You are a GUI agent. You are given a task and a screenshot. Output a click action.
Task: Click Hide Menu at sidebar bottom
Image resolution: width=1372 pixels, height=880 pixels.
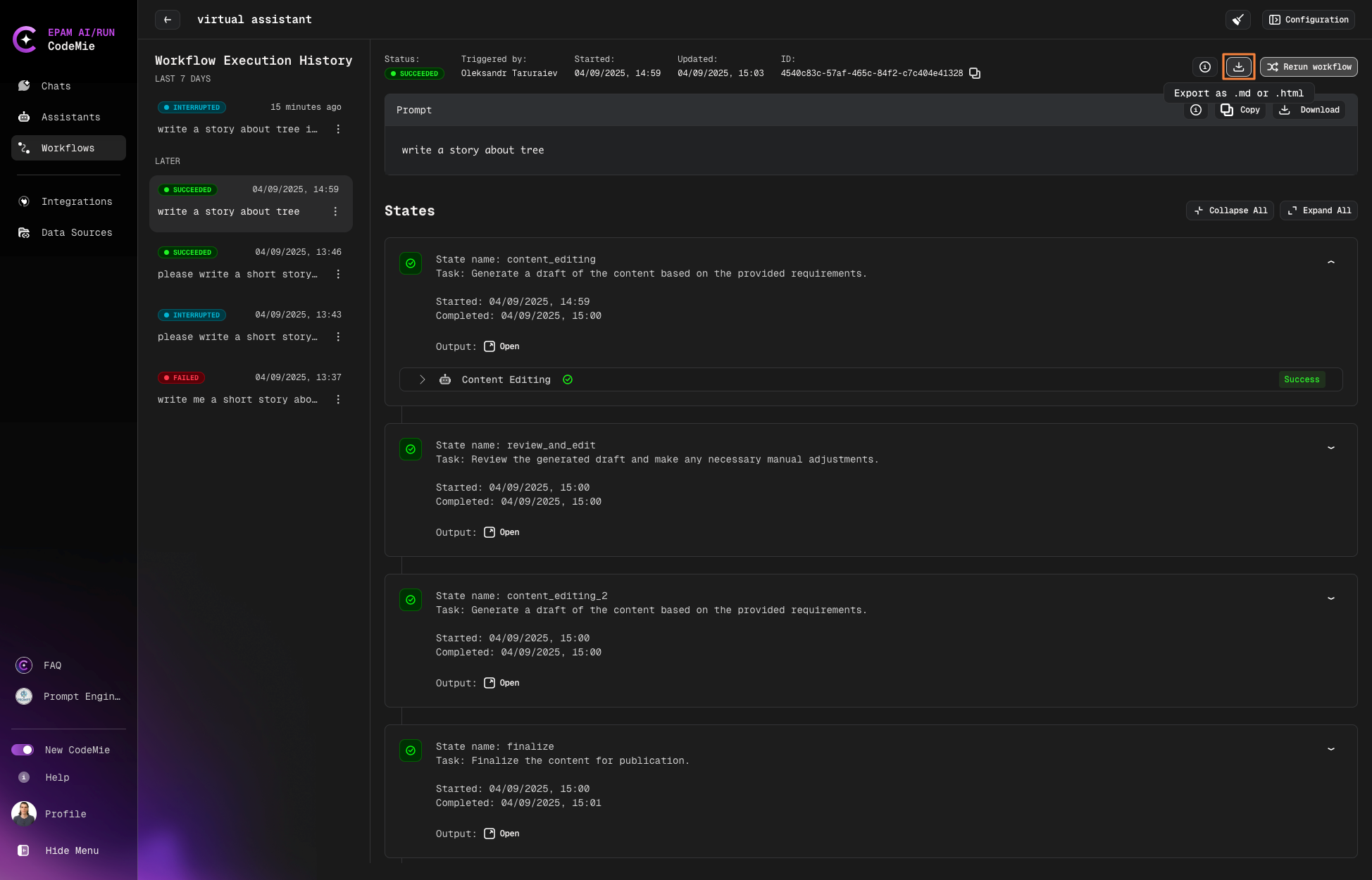point(71,850)
